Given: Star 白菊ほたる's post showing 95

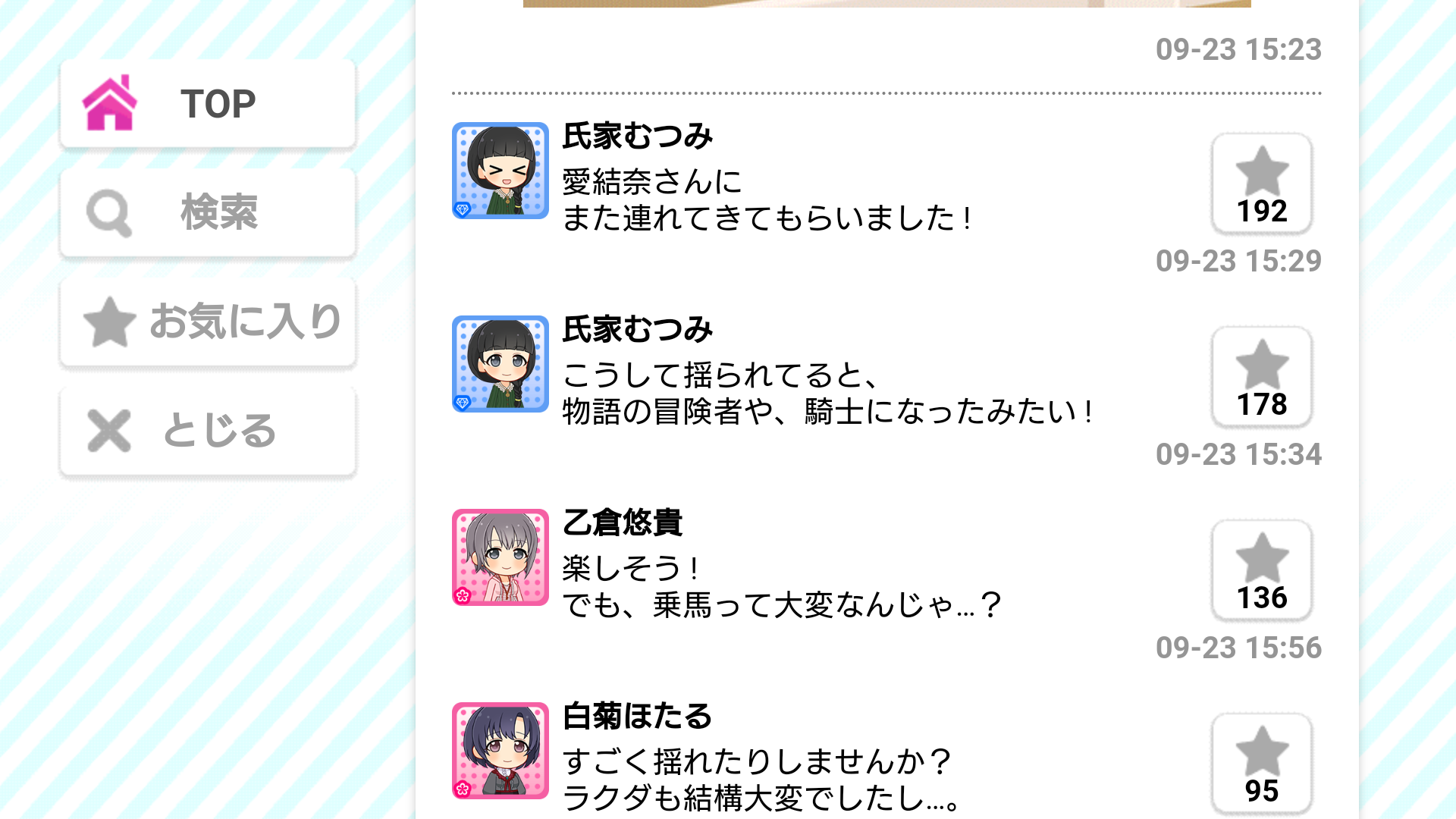Looking at the screenshot, I should point(1262,764).
